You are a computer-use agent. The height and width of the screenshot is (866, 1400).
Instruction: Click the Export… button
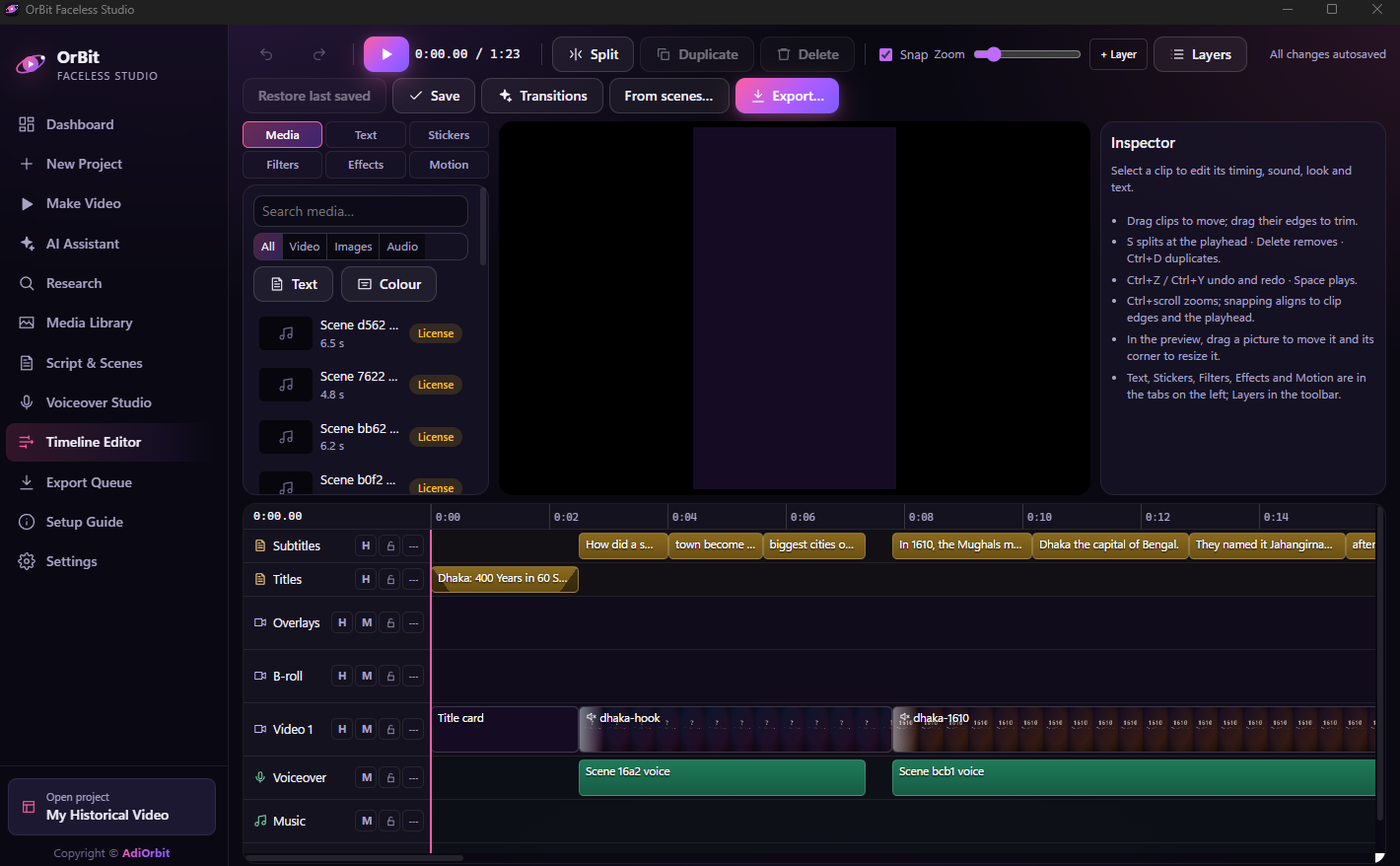click(787, 96)
